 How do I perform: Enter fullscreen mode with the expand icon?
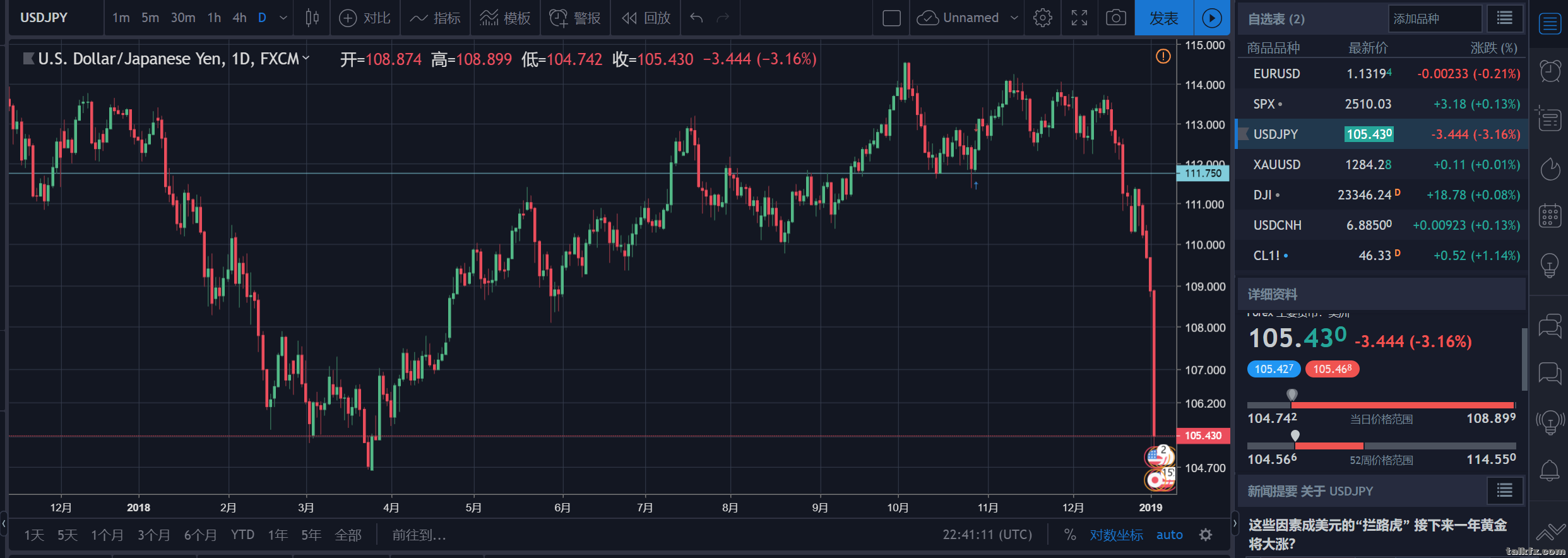click(1079, 18)
